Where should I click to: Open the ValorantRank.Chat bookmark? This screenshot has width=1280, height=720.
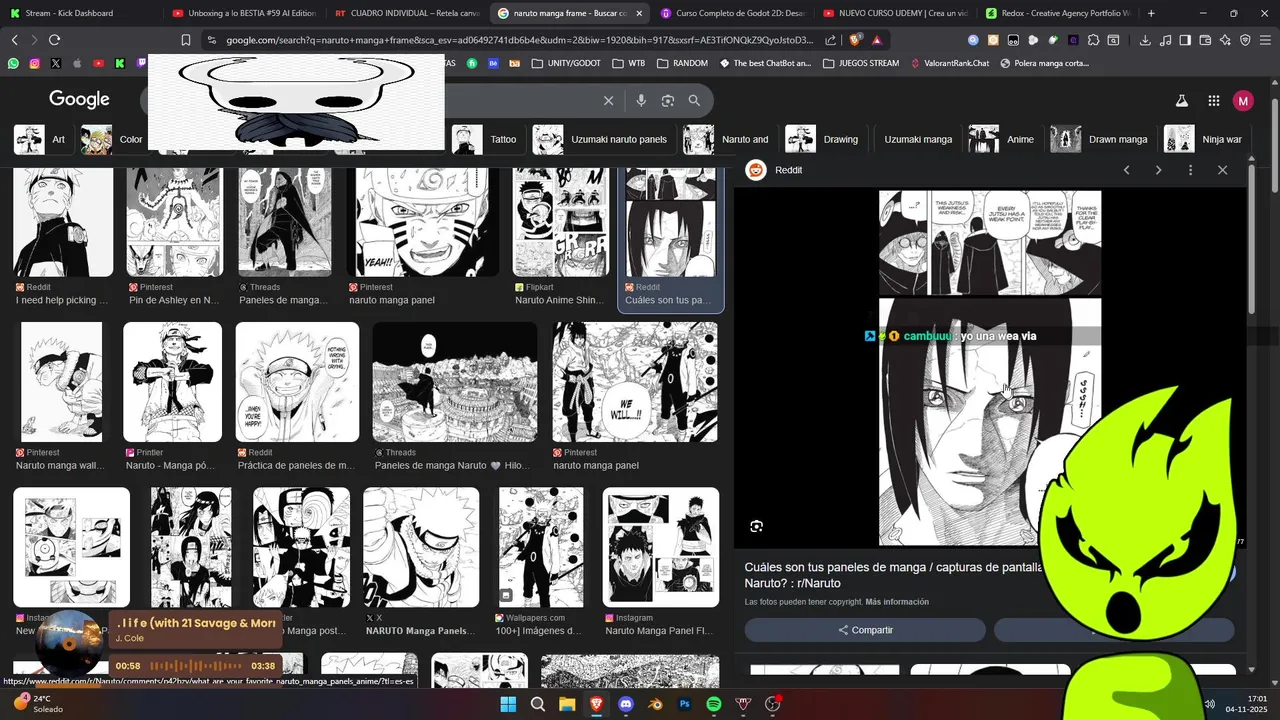(950, 63)
